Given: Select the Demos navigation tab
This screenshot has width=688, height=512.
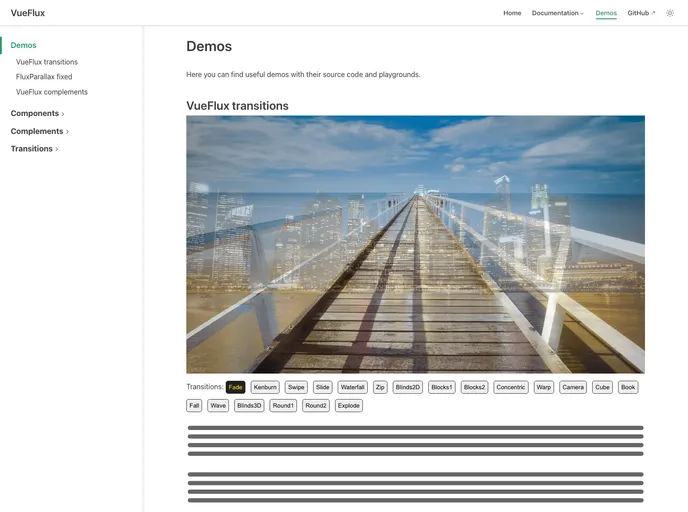Looking at the screenshot, I should tap(606, 13).
